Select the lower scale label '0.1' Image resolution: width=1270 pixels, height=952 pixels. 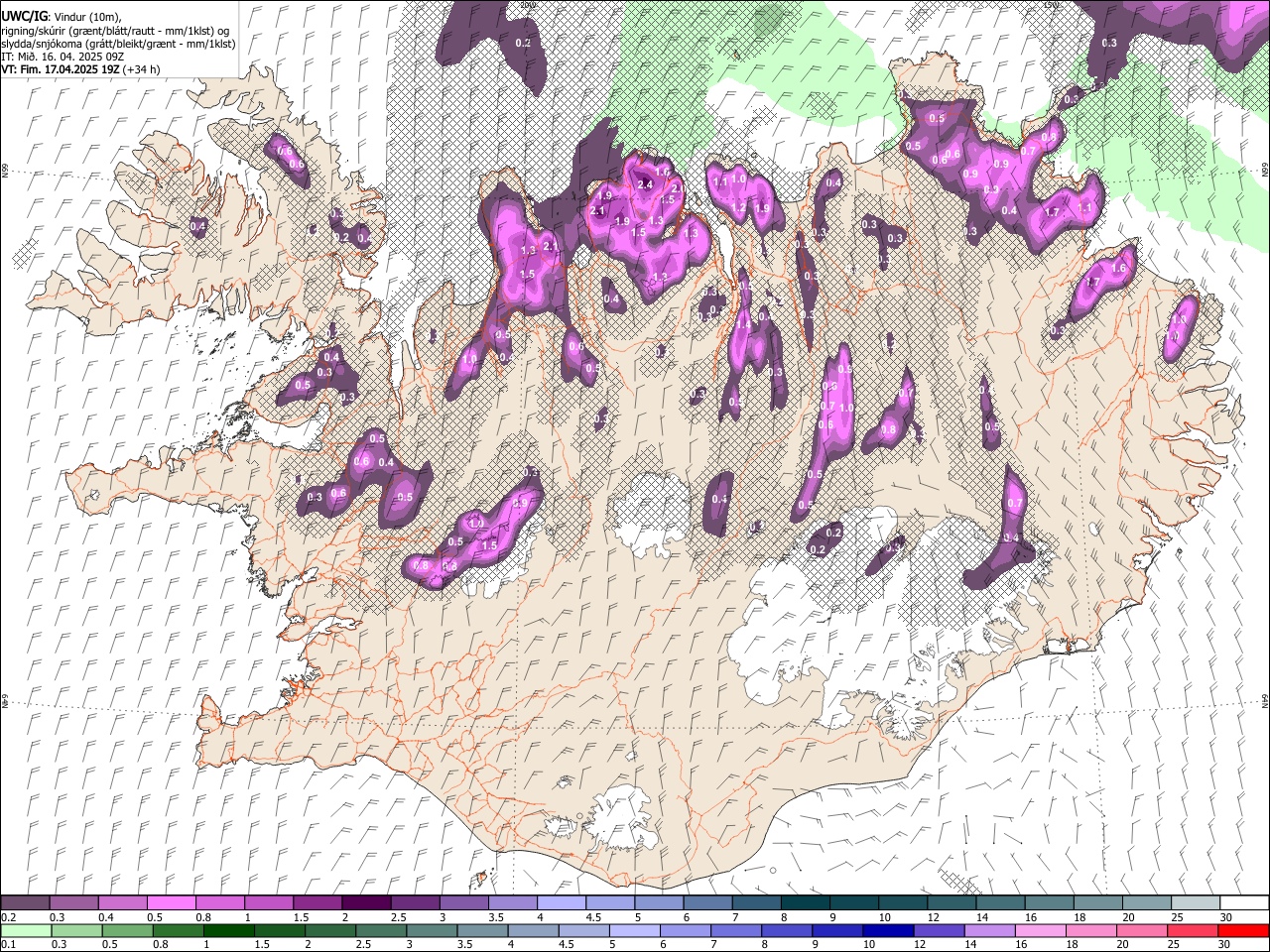tap(8, 945)
